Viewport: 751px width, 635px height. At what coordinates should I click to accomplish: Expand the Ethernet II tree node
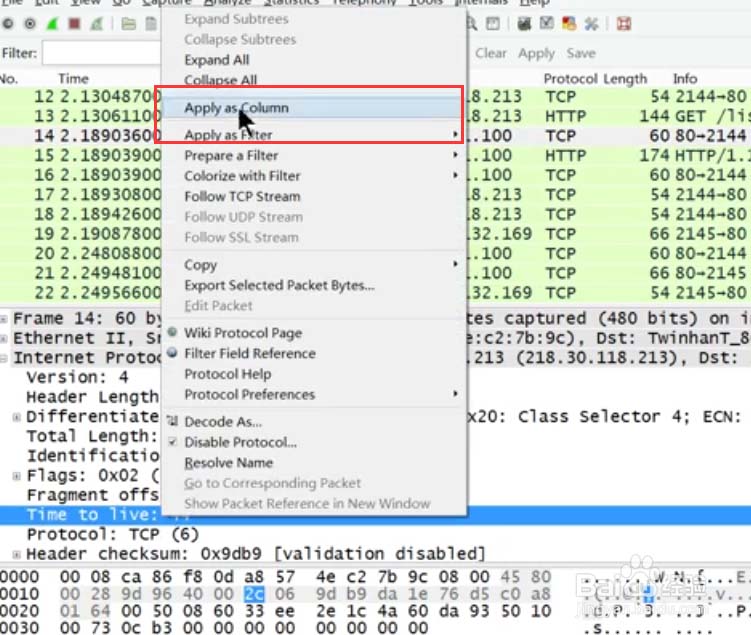[6, 339]
